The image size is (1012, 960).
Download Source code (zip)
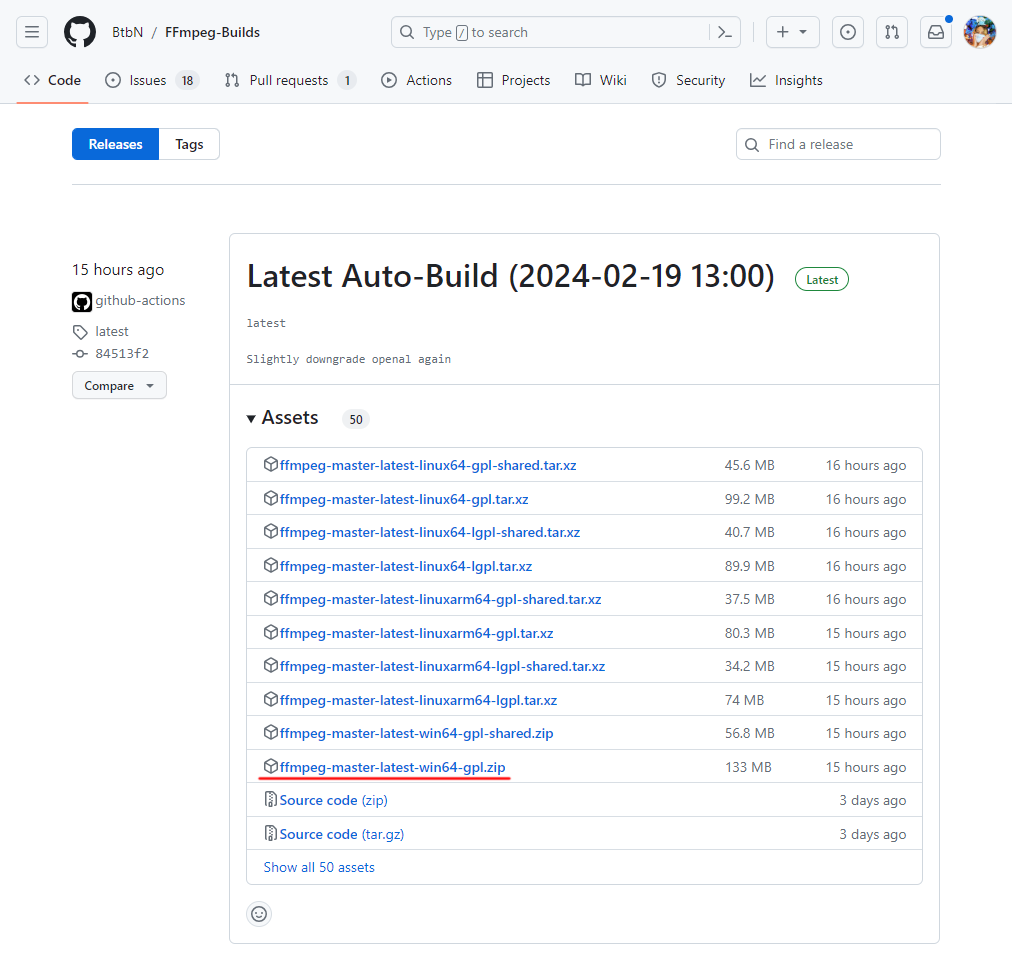(334, 800)
